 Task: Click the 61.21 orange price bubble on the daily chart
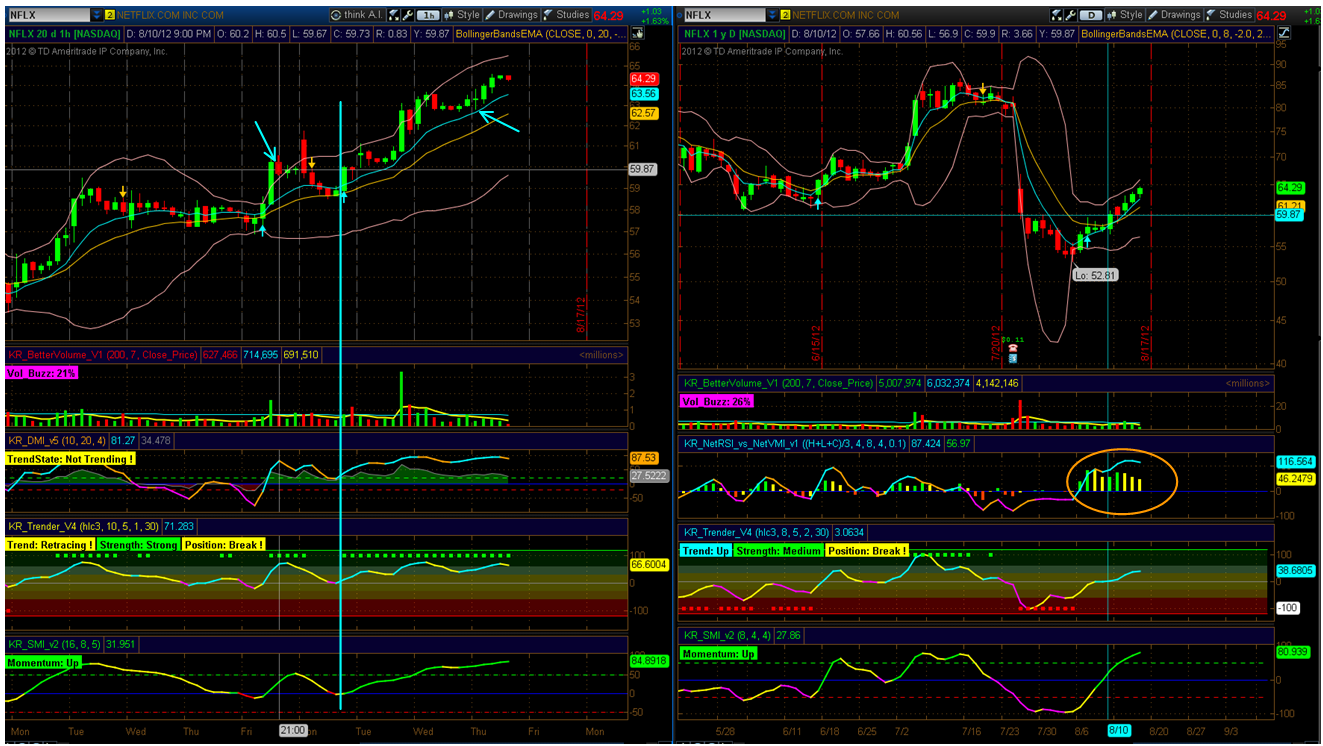click(x=1289, y=205)
